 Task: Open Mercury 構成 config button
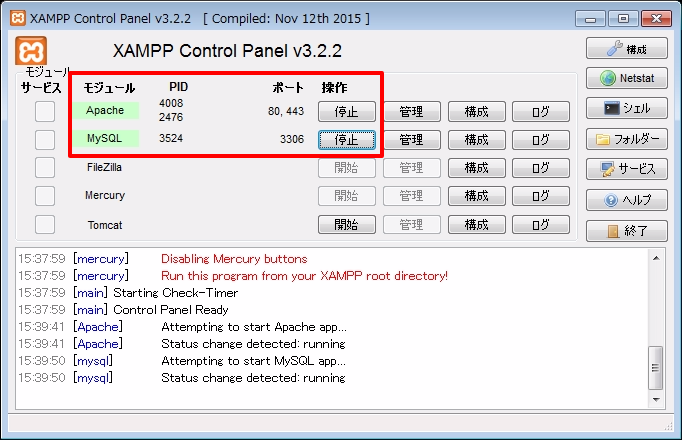pyautogui.click(x=477, y=196)
